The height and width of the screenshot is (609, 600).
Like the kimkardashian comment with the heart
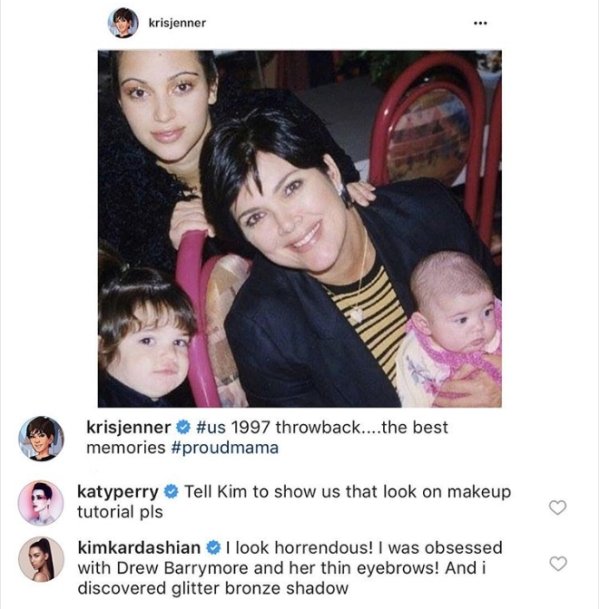558,563
